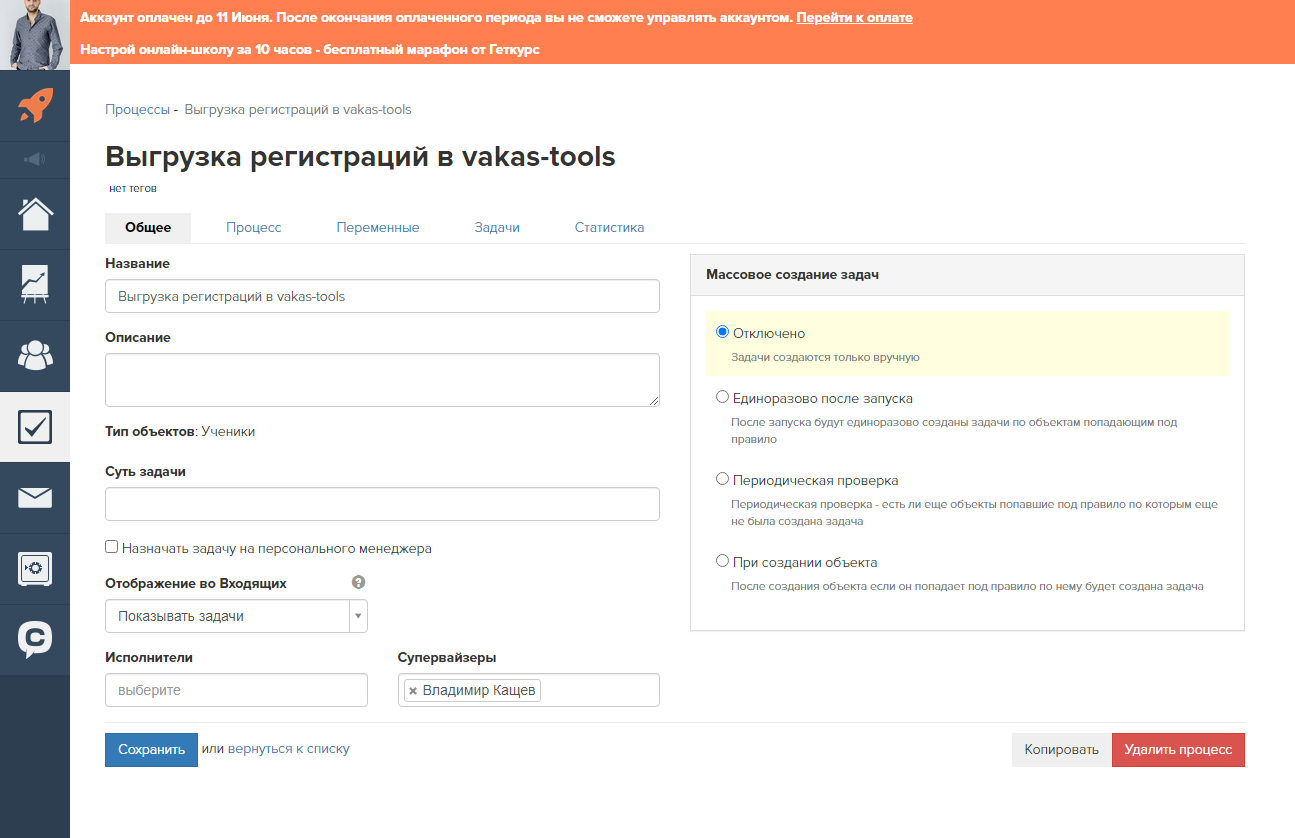
Task: Open the Статистика tab
Action: tap(608, 227)
